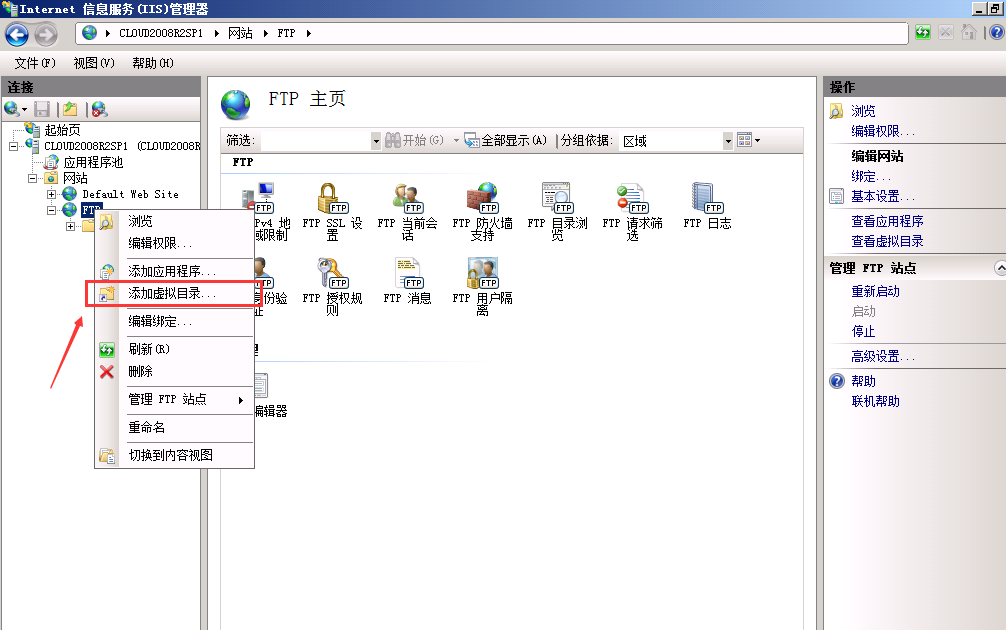
Task: Click 重新启动 under 管理 FTP 站点
Action: [875, 291]
